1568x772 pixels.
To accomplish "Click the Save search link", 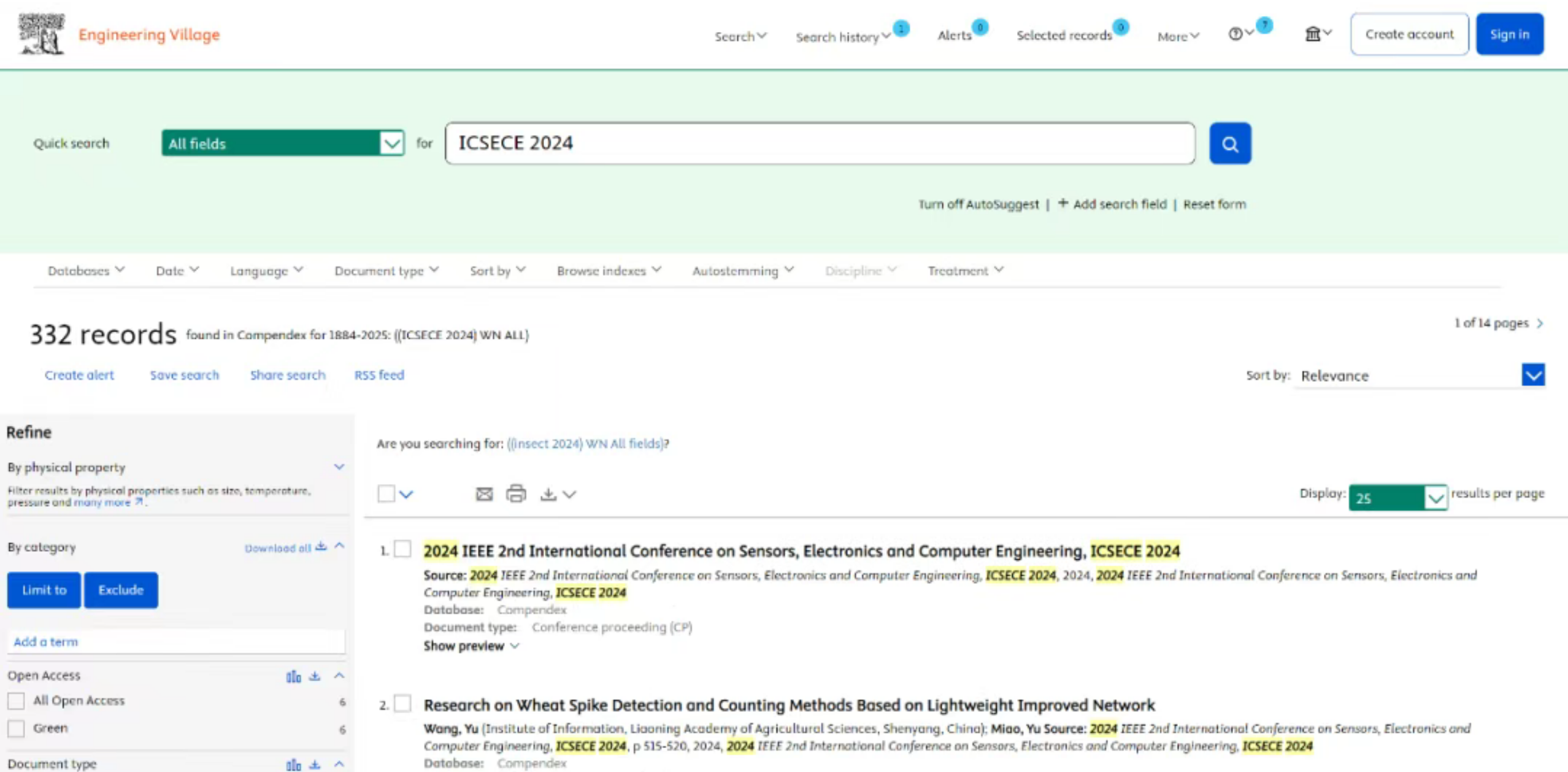I will pyautogui.click(x=185, y=375).
